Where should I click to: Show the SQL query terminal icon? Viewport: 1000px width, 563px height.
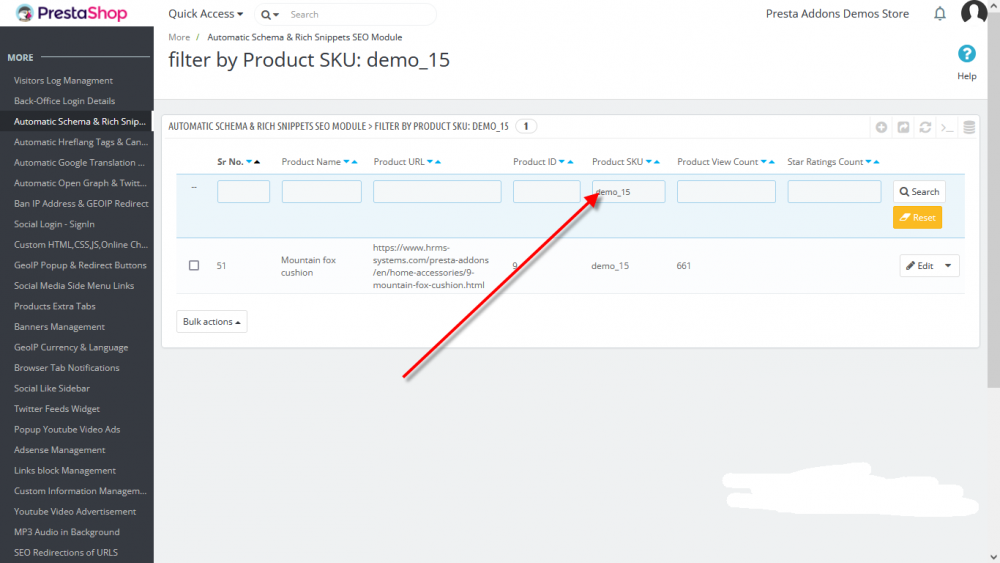pyautogui.click(x=947, y=128)
